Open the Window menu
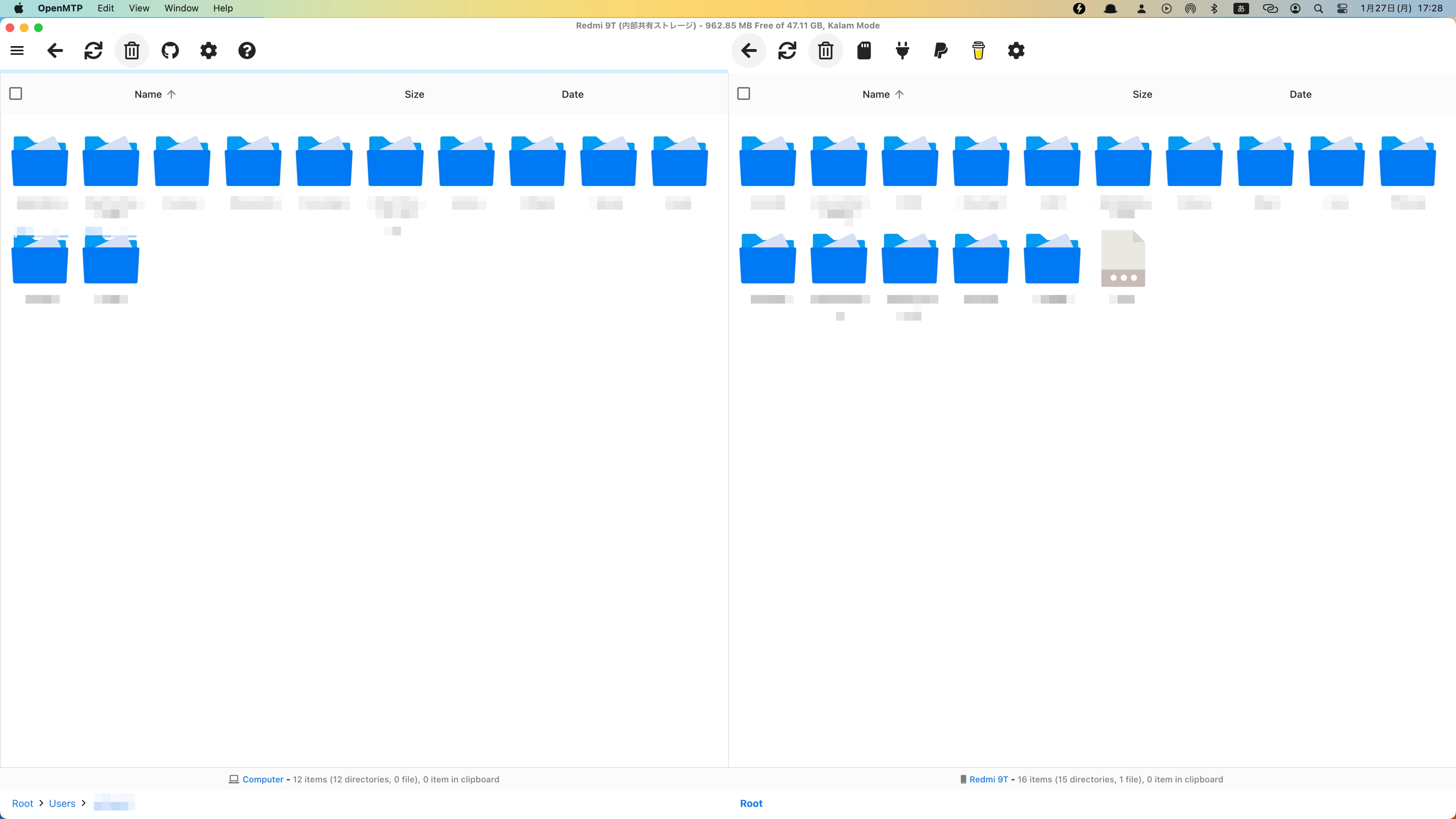 (181, 8)
